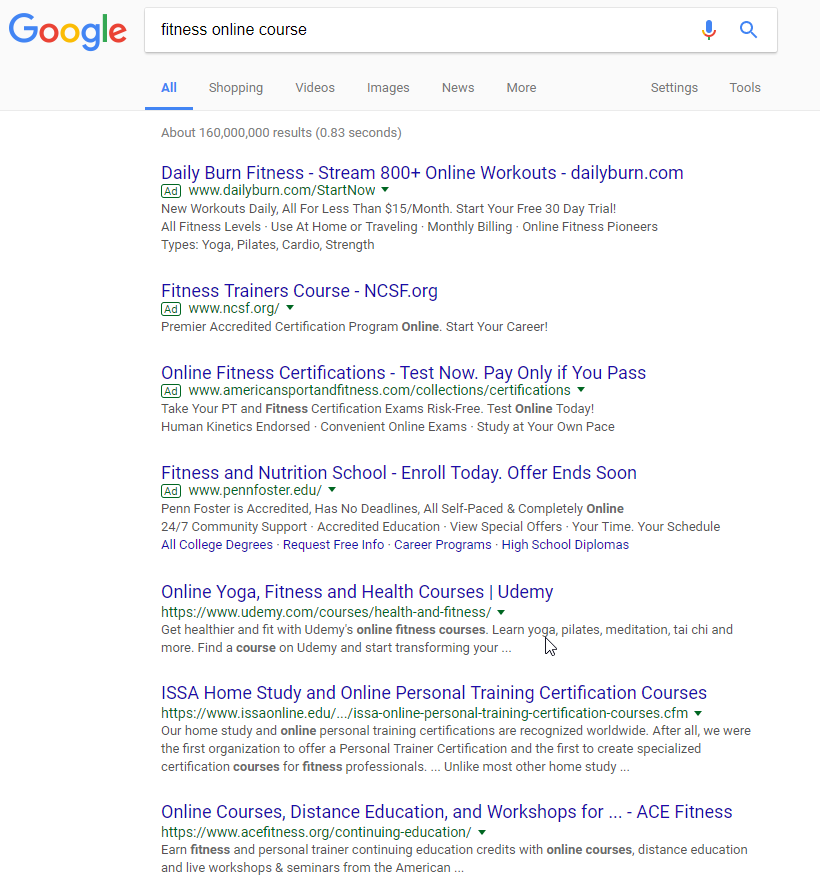Click the Ad badge beside www.ncsf.org
This screenshot has width=820, height=884.
pos(171,309)
